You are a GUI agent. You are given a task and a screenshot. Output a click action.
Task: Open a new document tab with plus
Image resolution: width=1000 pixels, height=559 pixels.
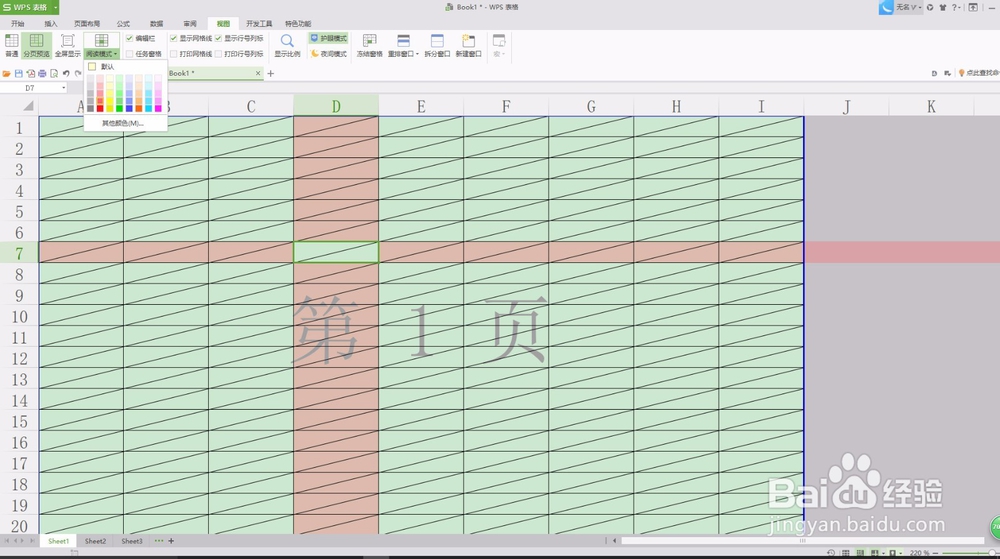click(x=270, y=73)
